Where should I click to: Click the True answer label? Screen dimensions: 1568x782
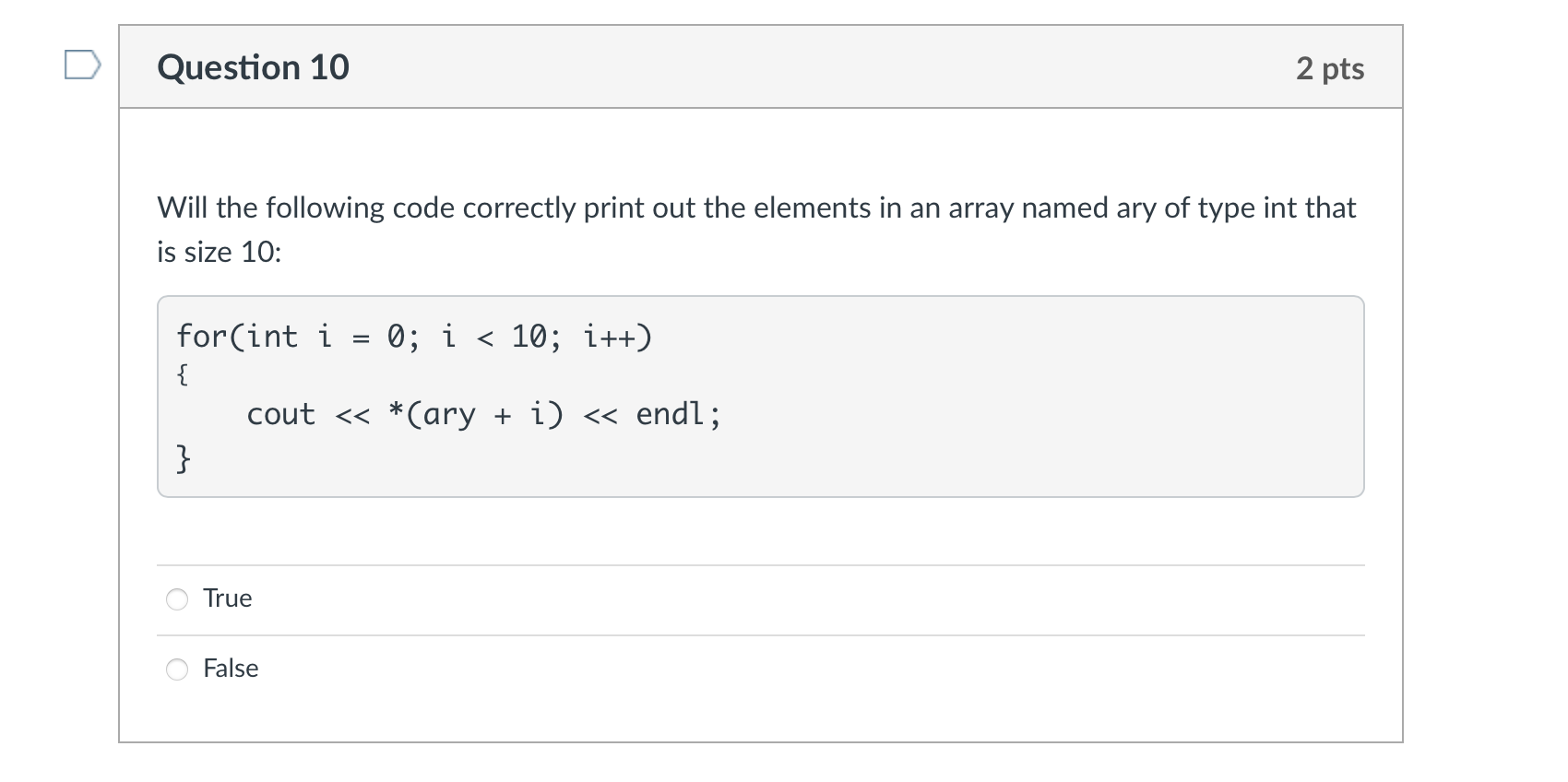tap(227, 598)
